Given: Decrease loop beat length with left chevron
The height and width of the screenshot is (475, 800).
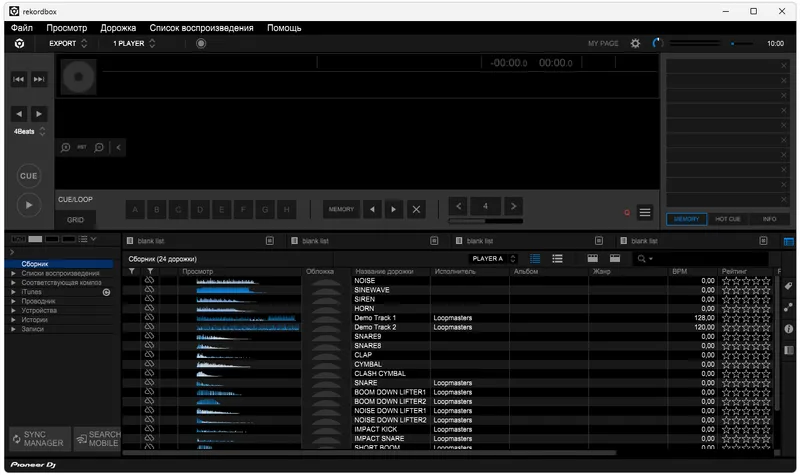Looking at the screenshot, I should [x=459, y=206].
